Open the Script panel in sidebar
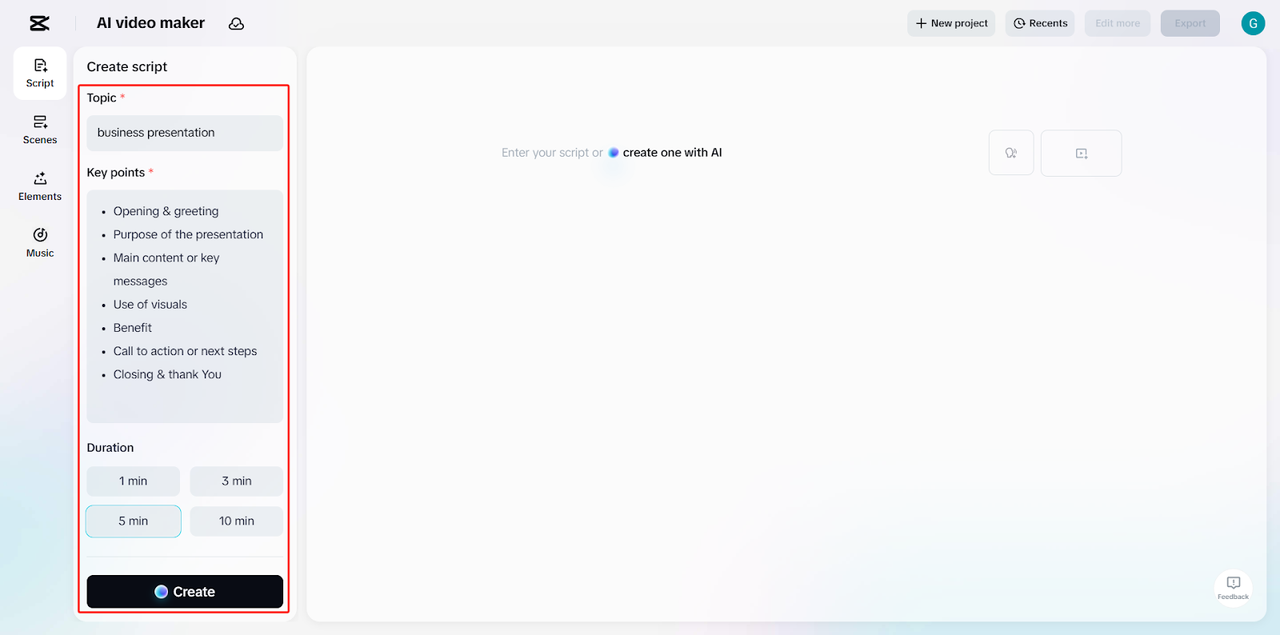This screenshot has height=635, width=1280. [40, 73]
